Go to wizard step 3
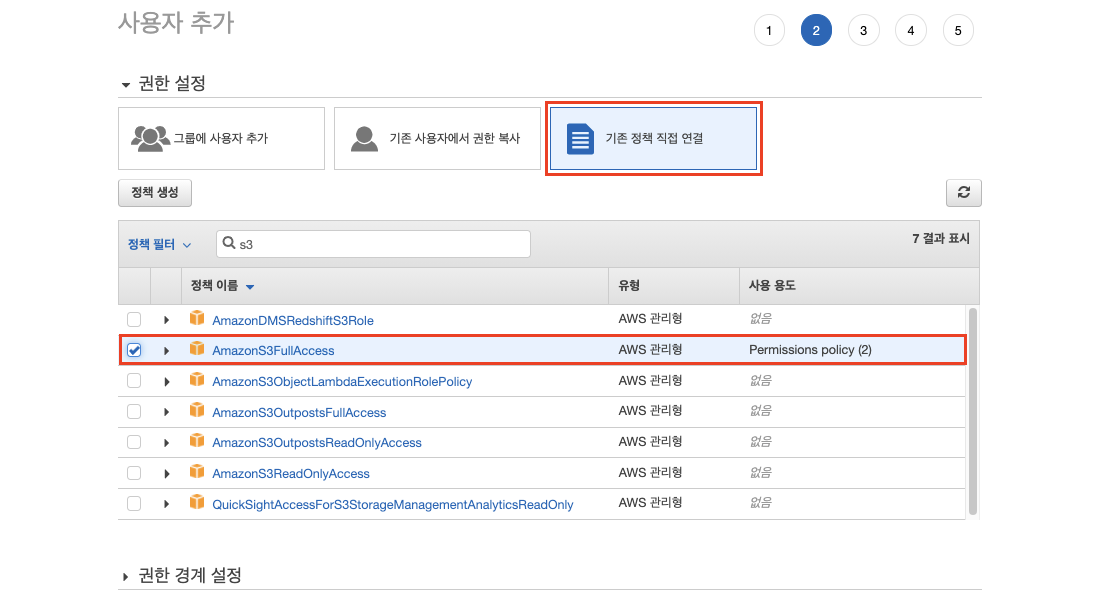This screenshot has width=1117, height=608. point(863,31)
